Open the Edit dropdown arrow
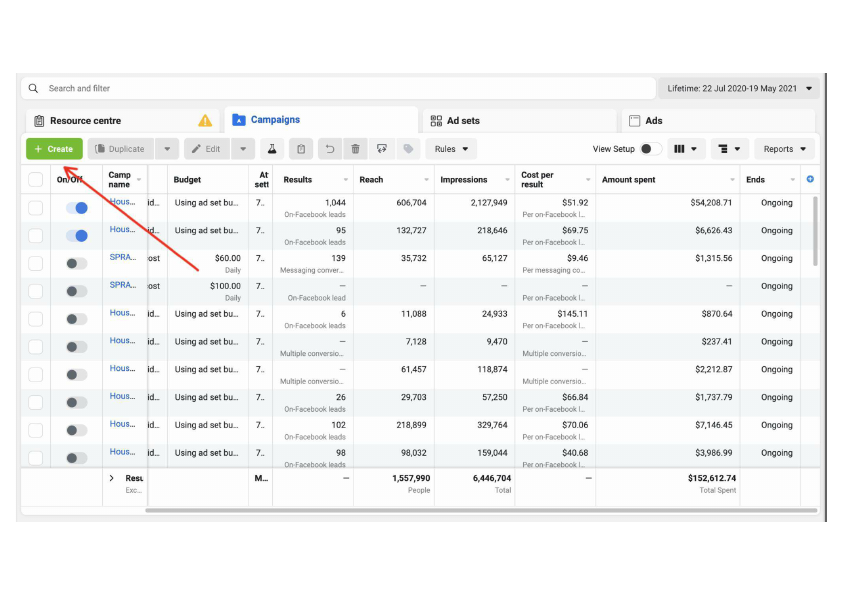842x595 pixels. click(243, 149)
